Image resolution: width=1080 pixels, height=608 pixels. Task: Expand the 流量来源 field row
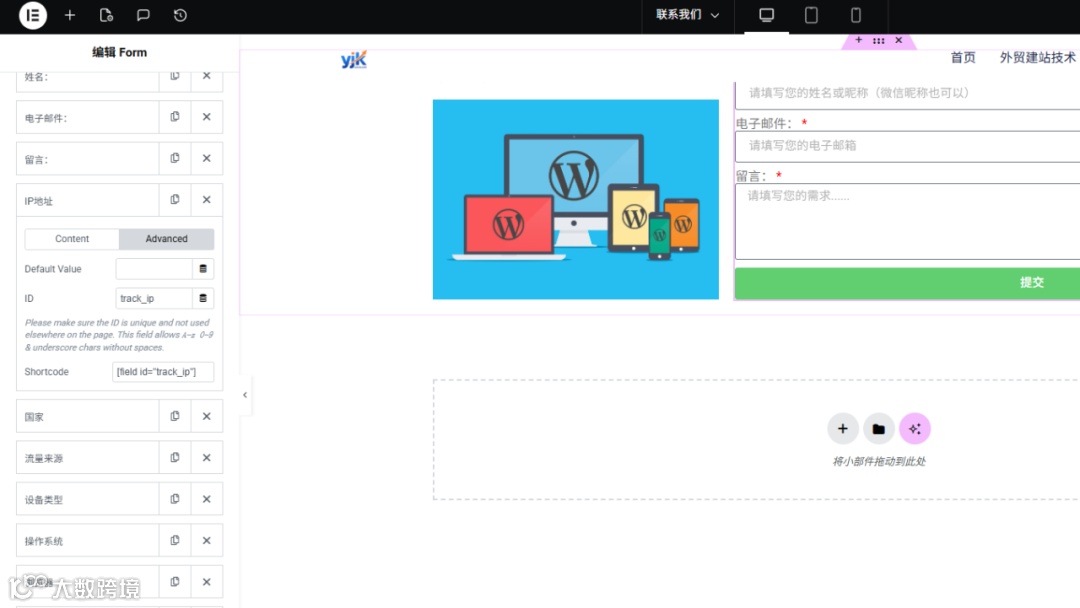(87, 458)
